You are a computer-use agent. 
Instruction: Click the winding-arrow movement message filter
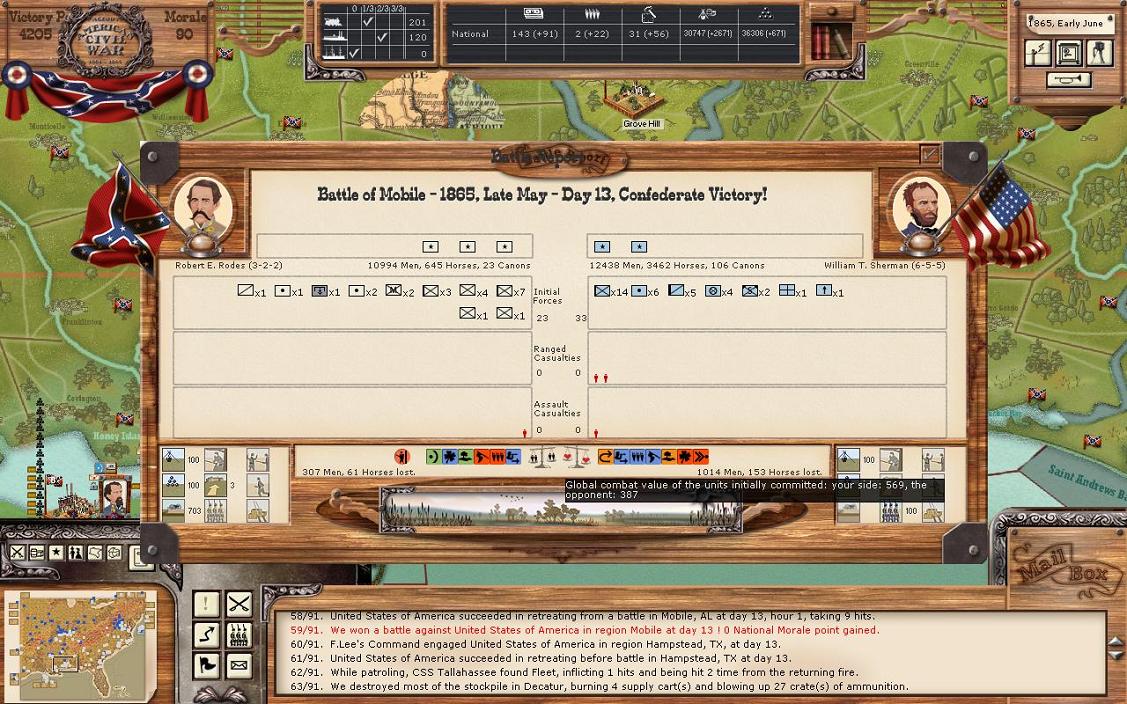[206, 634]
